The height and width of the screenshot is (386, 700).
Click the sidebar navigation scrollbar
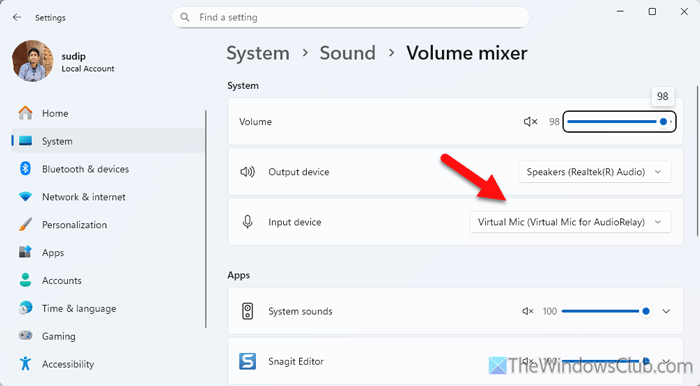[x=206, y=219]
